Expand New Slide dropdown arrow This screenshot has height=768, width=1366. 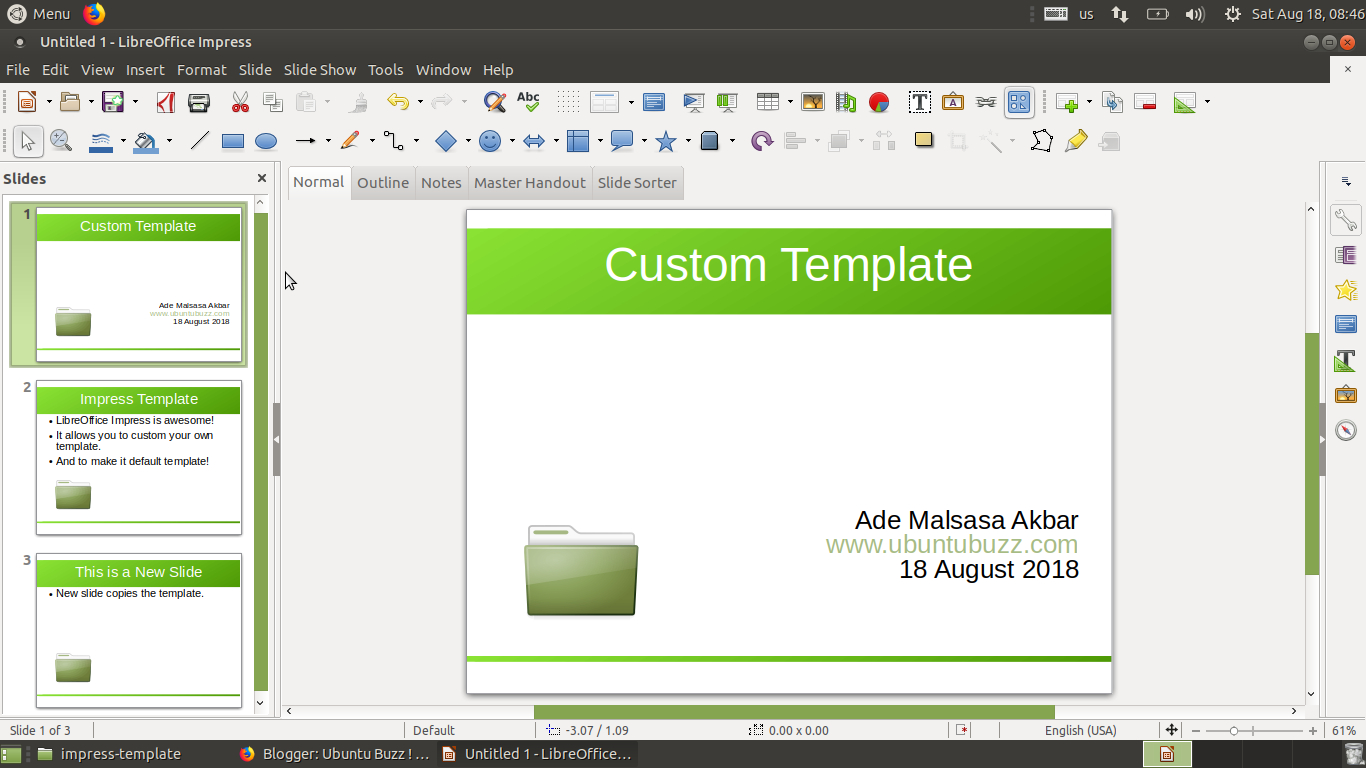[1089, 102]
